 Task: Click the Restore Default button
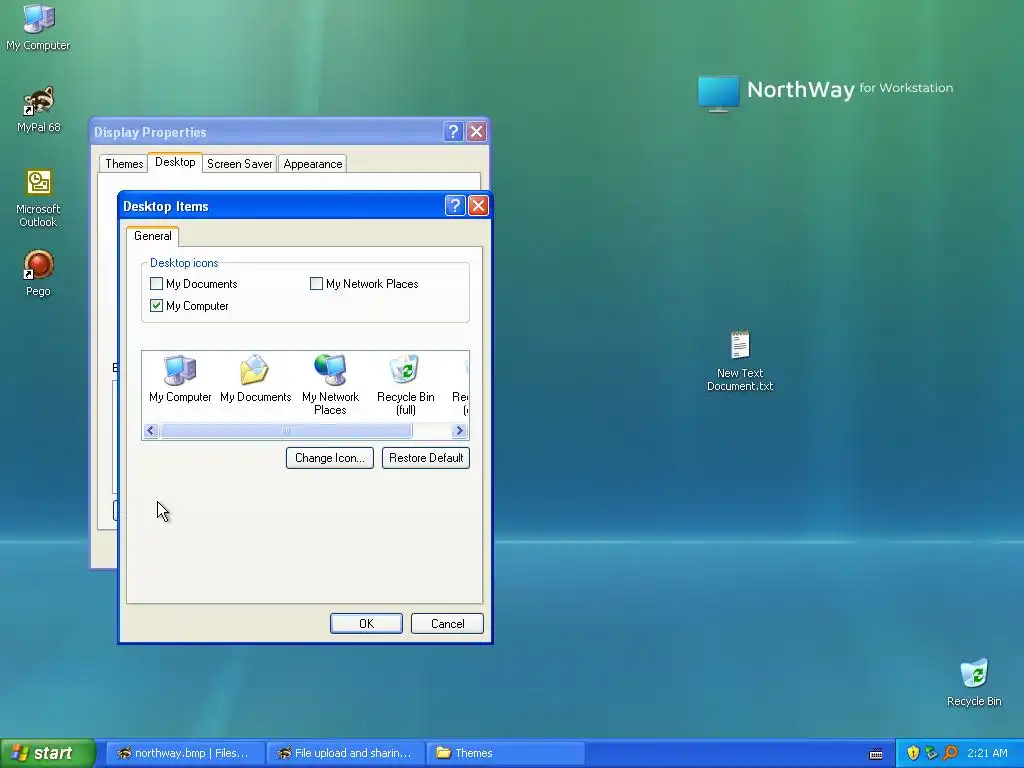coord(426,458)
